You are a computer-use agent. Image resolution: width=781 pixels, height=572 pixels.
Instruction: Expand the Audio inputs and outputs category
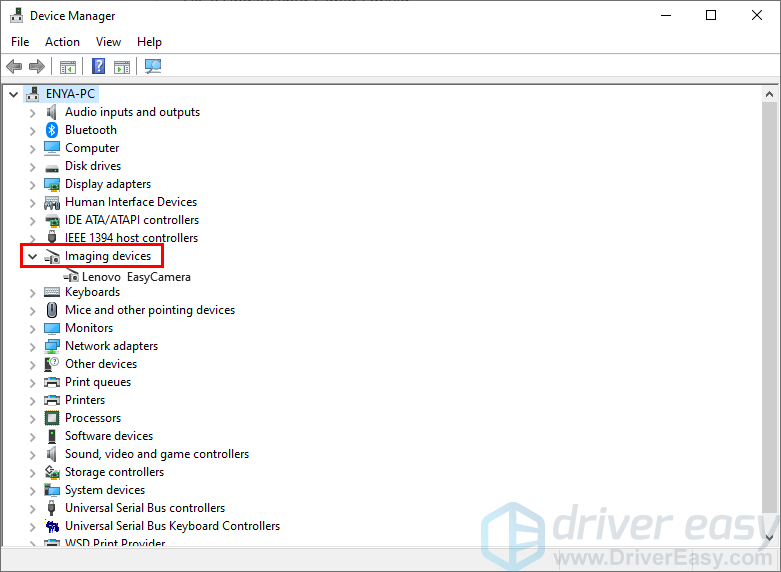(x=32, y=112)
